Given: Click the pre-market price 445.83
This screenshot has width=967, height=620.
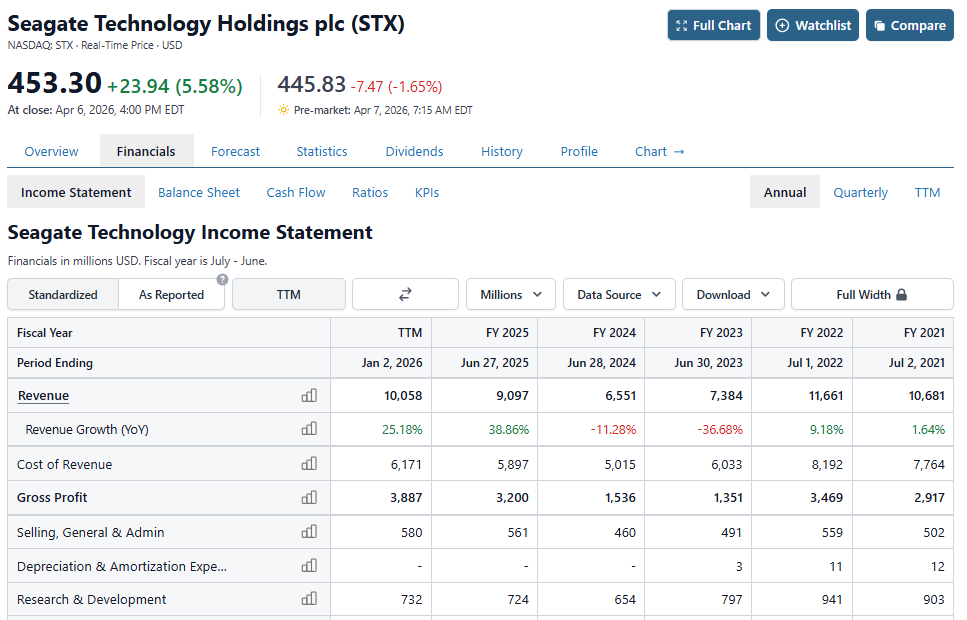Looking at the screenshot, I should click(x=311, y=84).
